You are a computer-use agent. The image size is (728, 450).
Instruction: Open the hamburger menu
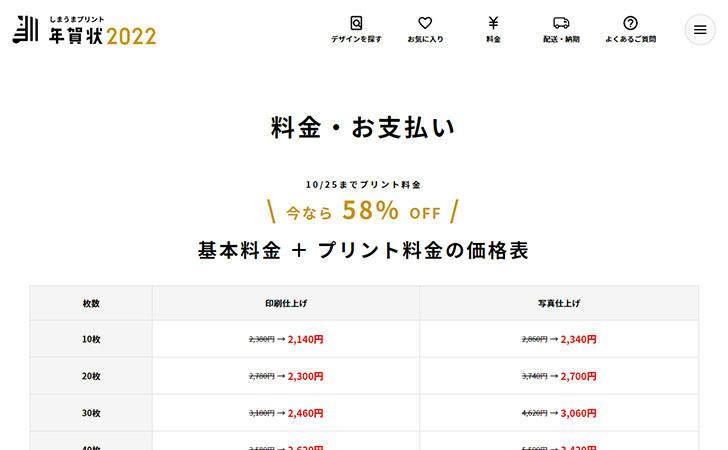[x=699, y=29]
